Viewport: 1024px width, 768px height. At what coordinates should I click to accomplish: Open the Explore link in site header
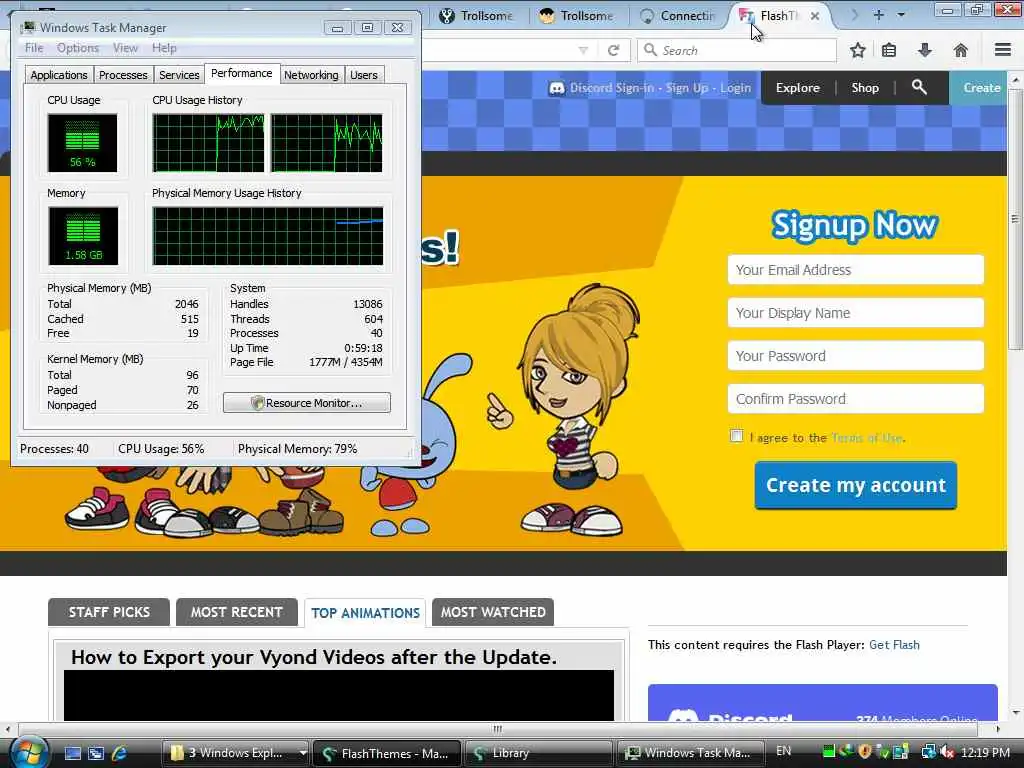[x=797, y=88]
